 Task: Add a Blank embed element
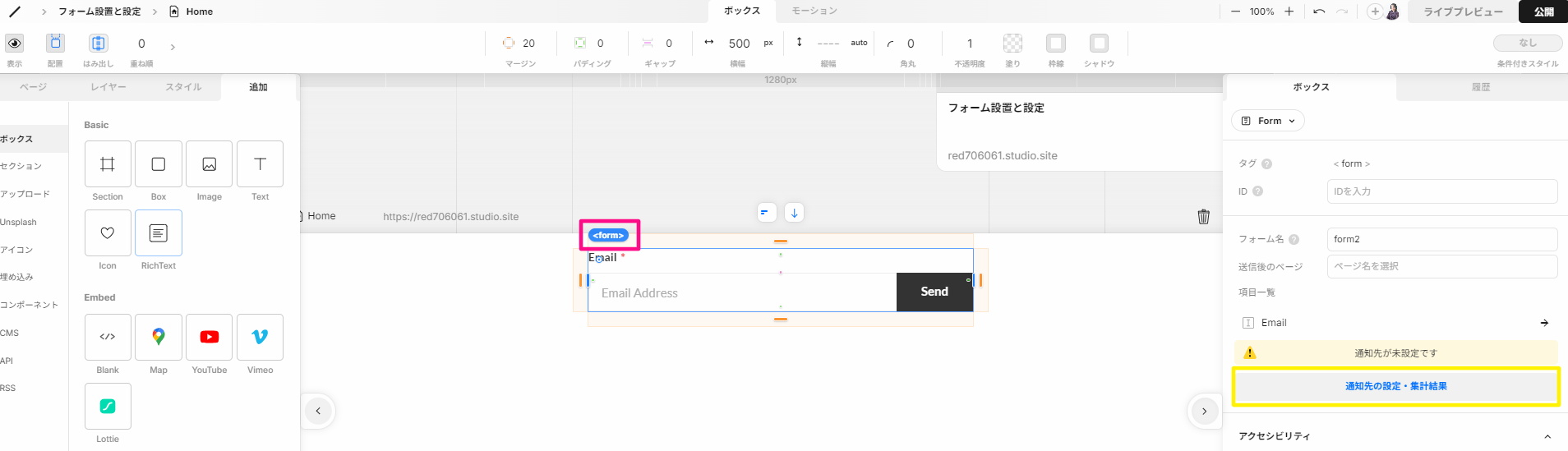coord(108,337)
